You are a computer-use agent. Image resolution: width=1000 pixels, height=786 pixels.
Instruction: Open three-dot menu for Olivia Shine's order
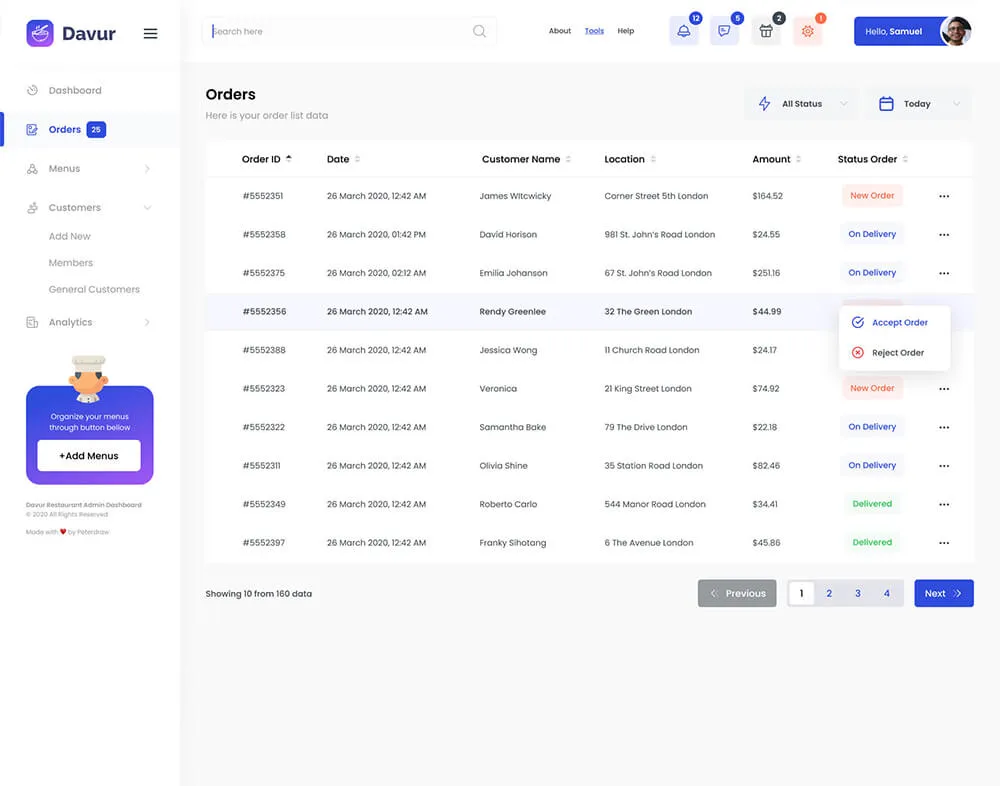(944, 466)
